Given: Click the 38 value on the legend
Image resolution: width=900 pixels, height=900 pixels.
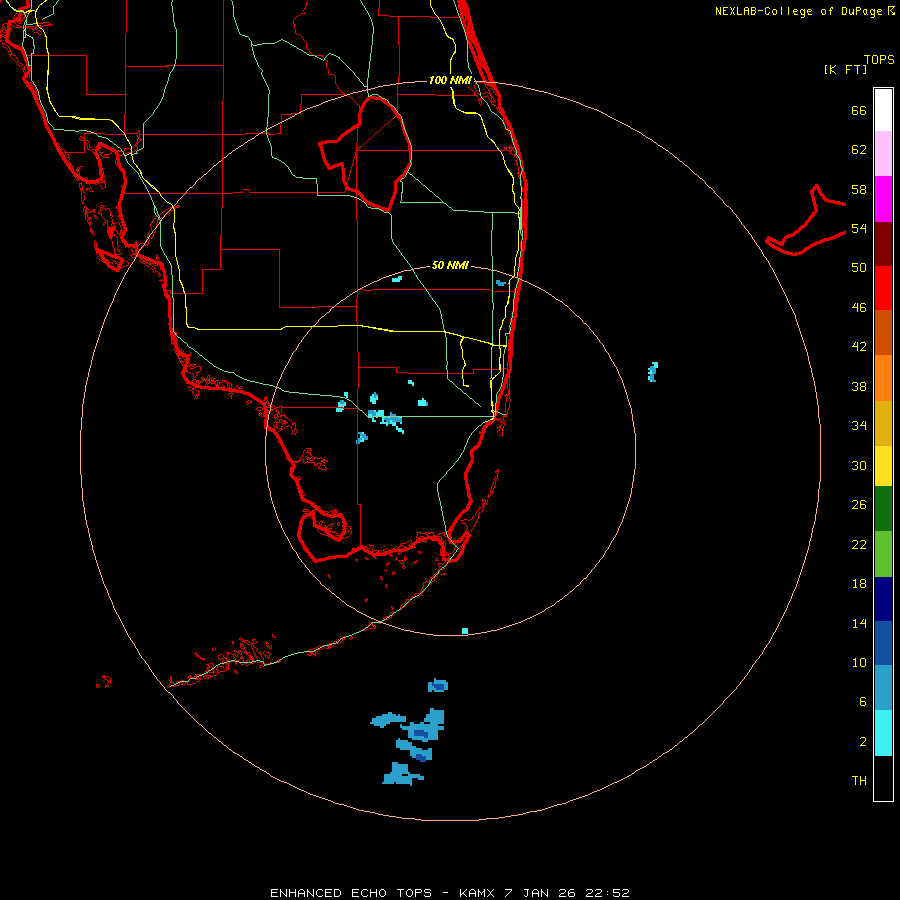Looking at the screenshot, I should (x=859, y=386).
